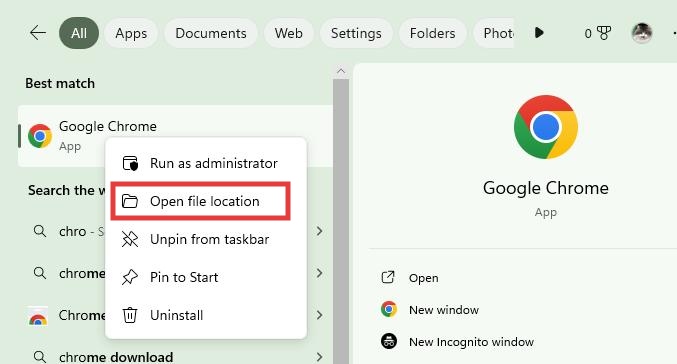Switch to the Apps filter tab

point(131,33)
